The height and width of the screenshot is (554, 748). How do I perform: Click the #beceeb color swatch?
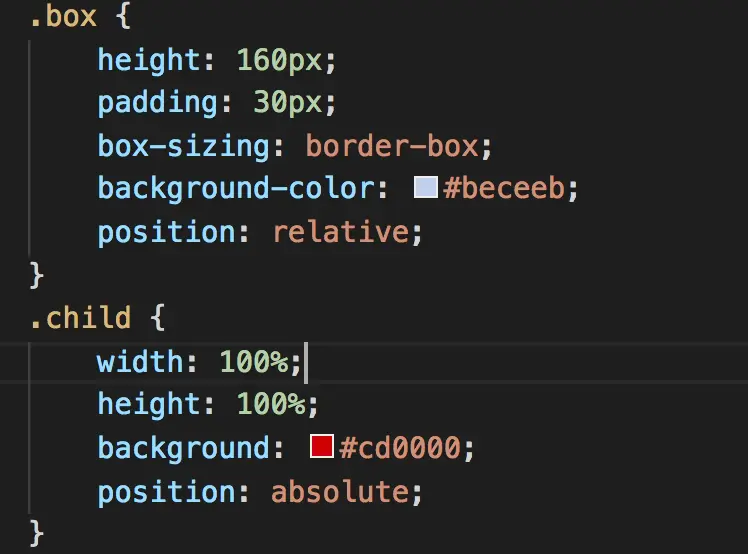425,187
